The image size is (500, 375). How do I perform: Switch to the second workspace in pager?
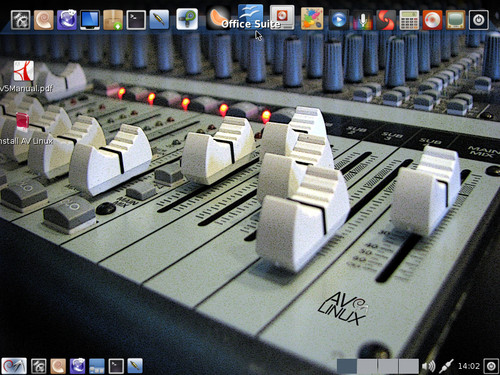point(367,366)
